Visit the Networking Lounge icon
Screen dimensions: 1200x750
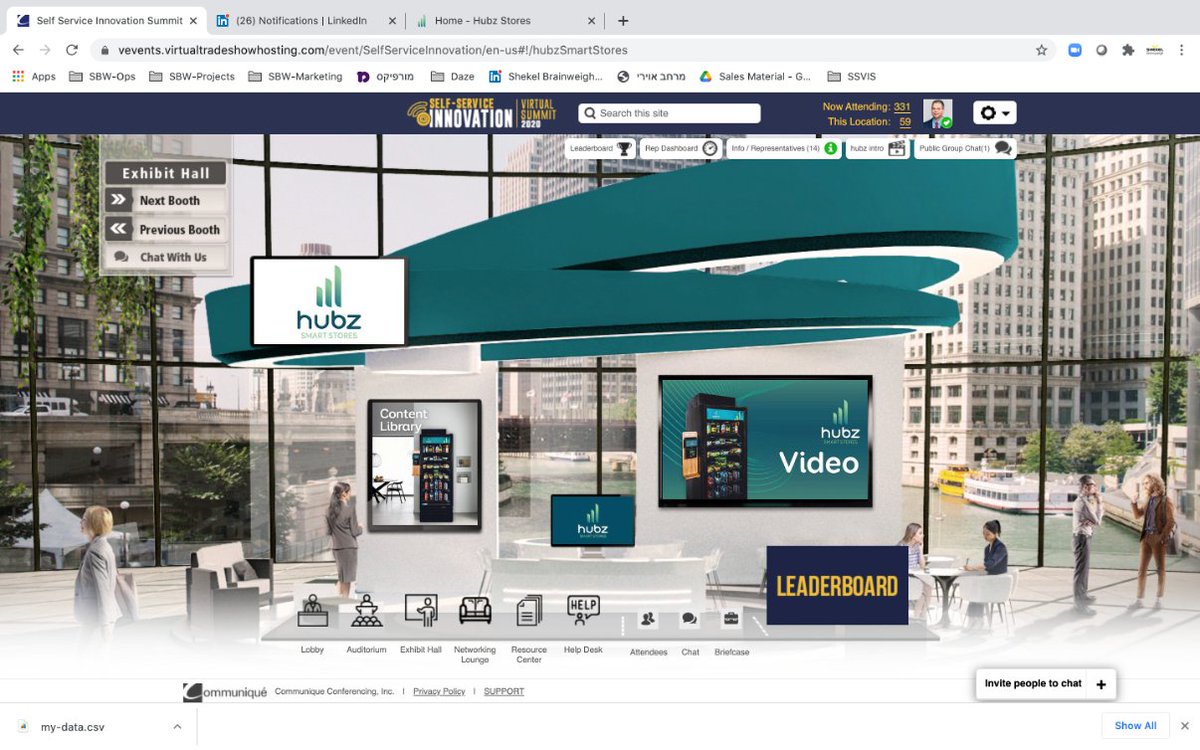475,611
